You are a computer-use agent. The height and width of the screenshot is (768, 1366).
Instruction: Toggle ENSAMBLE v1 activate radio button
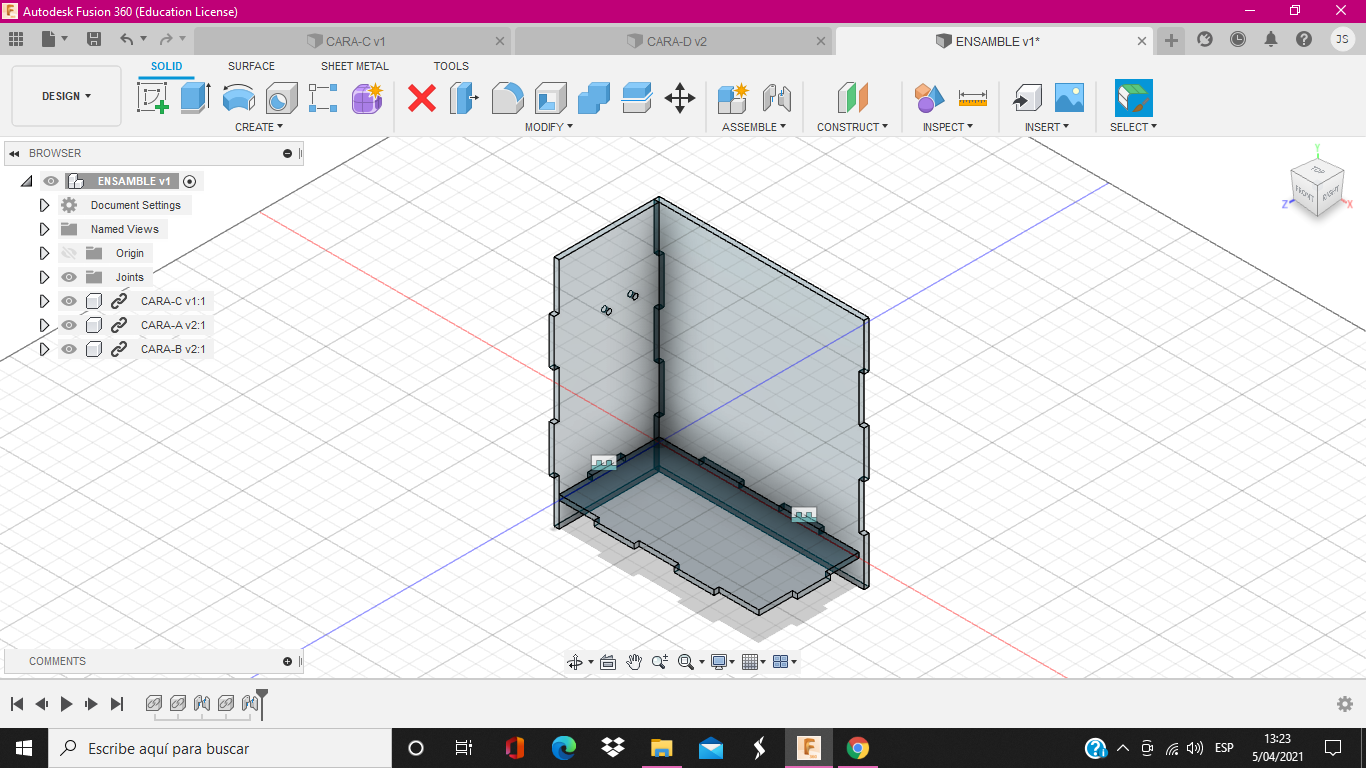pos(190,181)
